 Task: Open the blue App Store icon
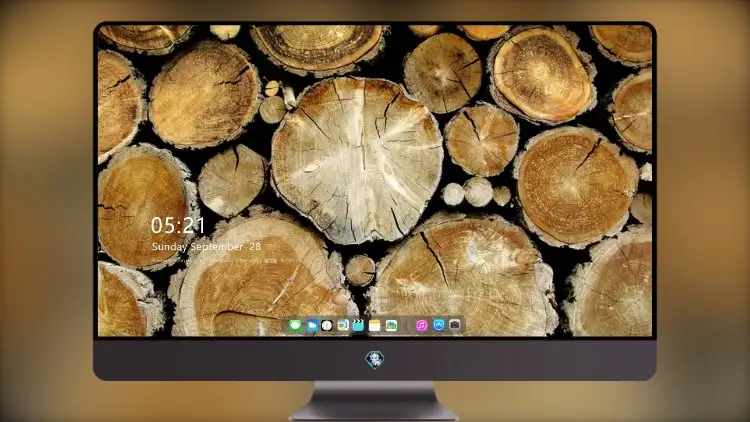click(x=439, y=325)
